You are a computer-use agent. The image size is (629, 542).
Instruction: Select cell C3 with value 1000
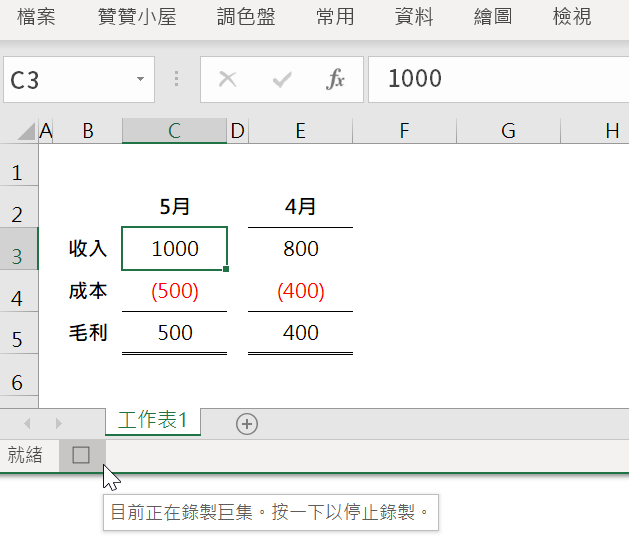coord(174,249)
